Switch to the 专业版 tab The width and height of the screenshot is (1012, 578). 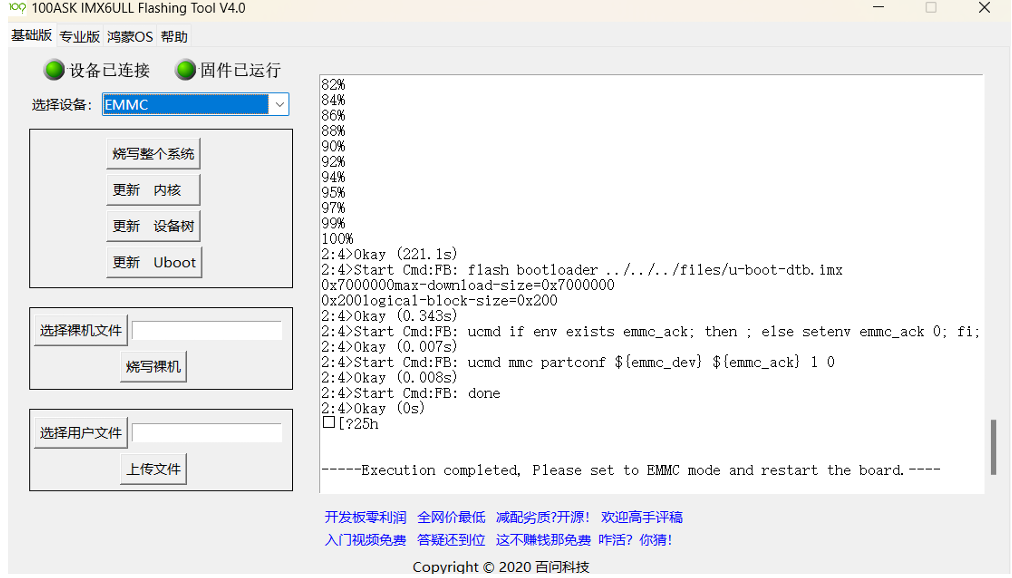79,37
